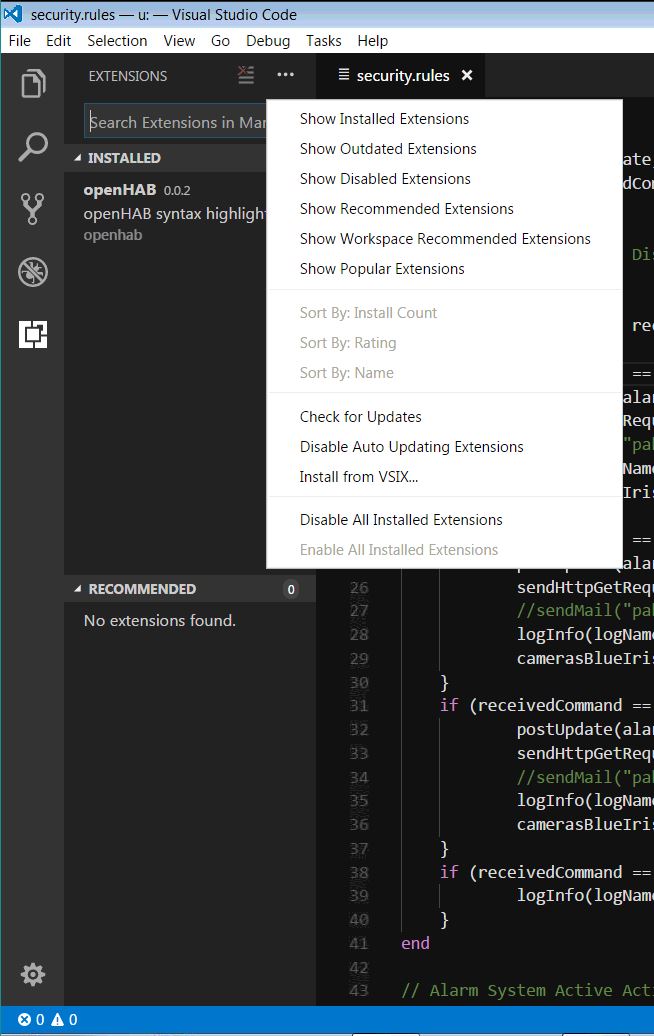
Task: Focus the Search Extensions in Marketplace field
Action: coord(175,123)
